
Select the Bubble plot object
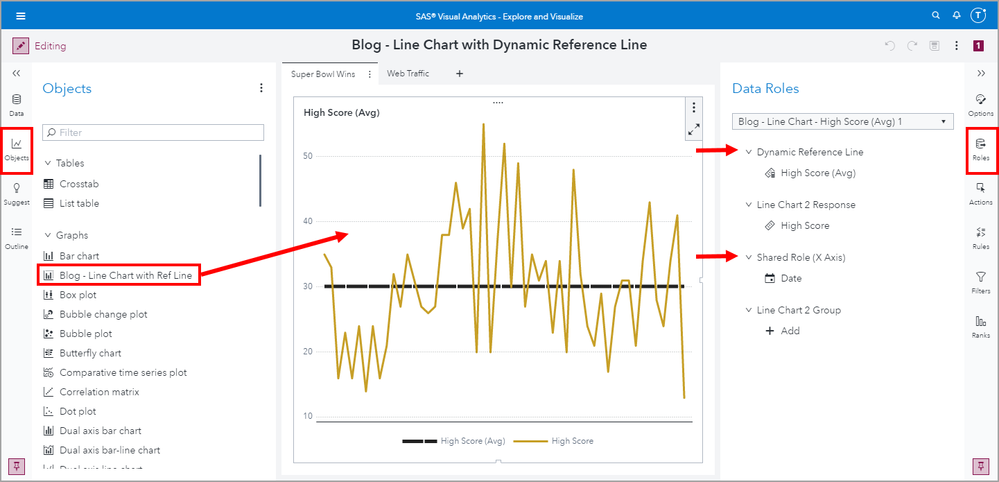click(77, 334)
